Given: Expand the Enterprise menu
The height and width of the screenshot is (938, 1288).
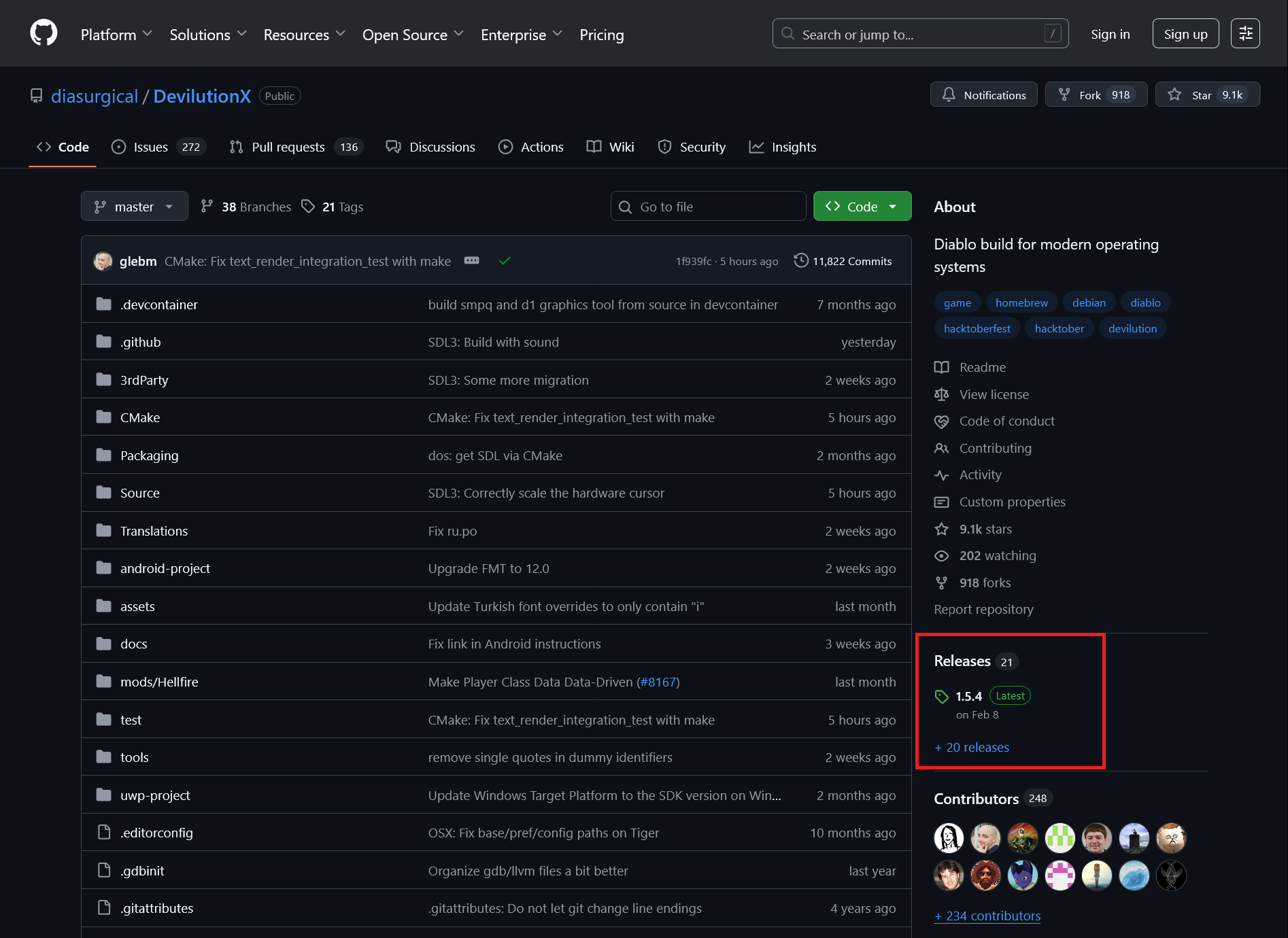Looking at the screenshot, I should tap(522, 34).
